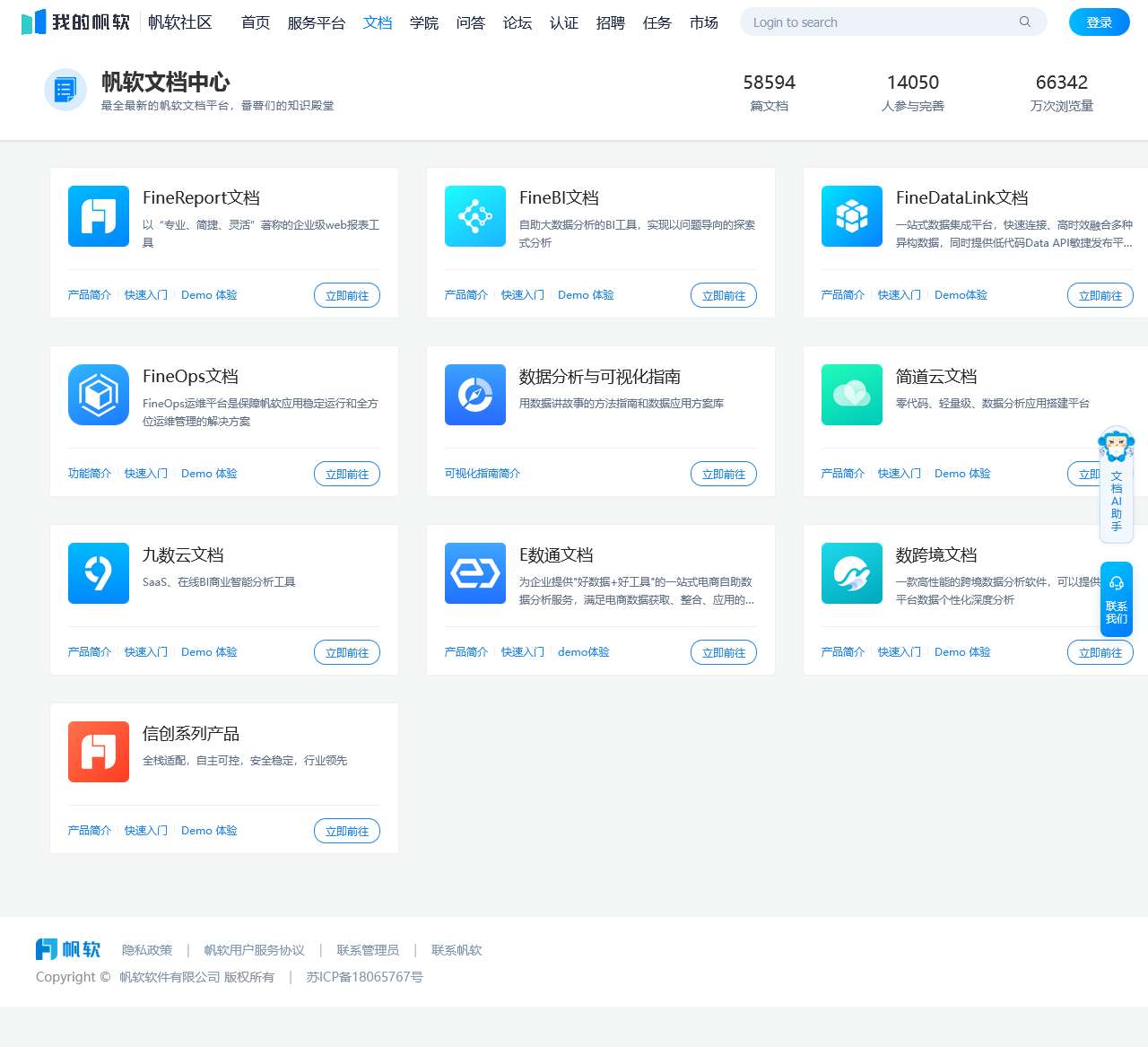
Task: Click the E数通 product icon
Action: 475,573
